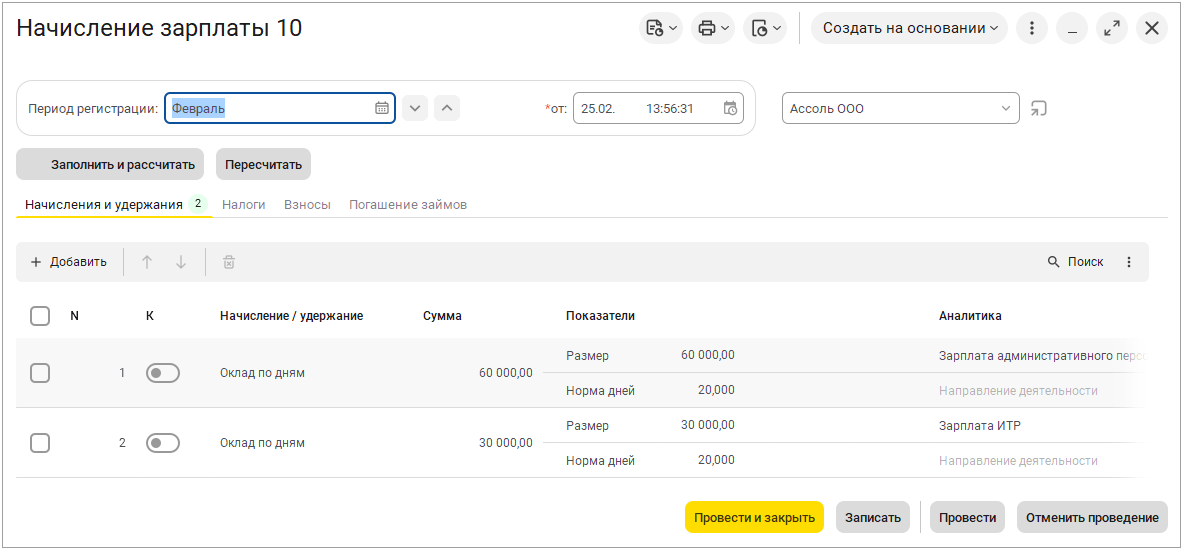Open the calendar picker in period field

pyautogui.click(x=382, y=108)
